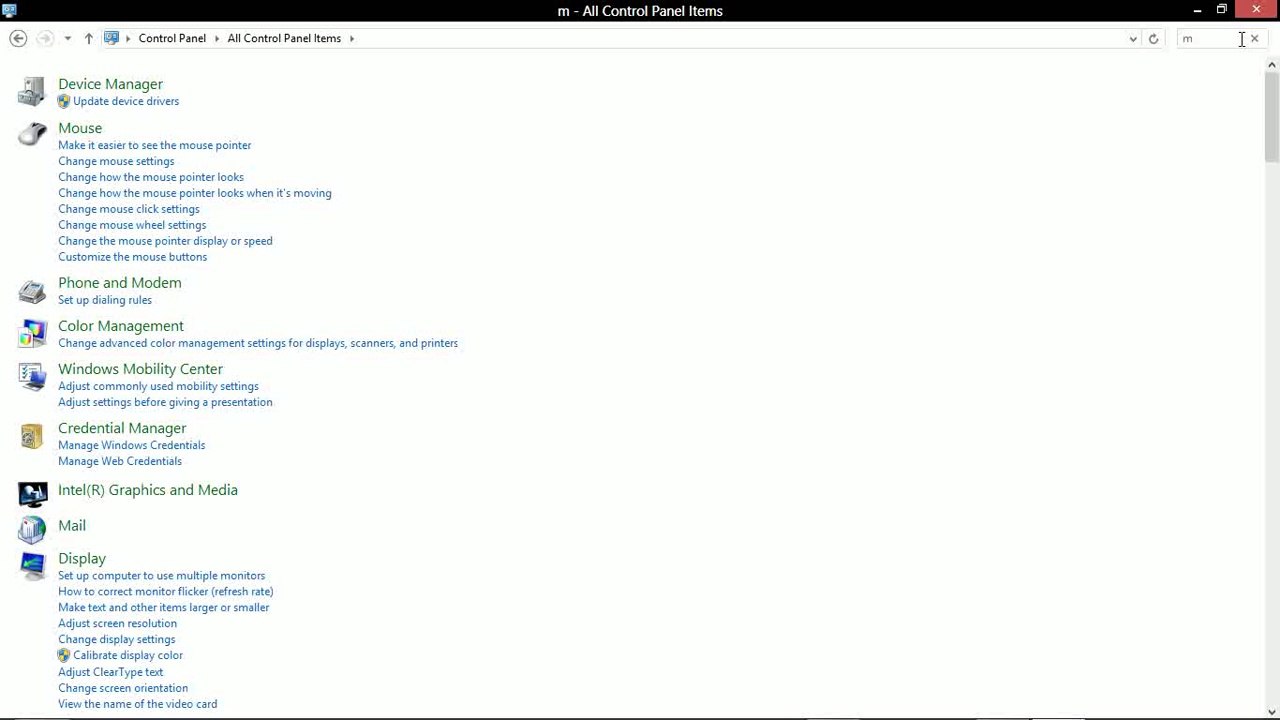Viewport: 1280px width, 720px height.
Task: Open the Display icon
Action: (32, 565)
